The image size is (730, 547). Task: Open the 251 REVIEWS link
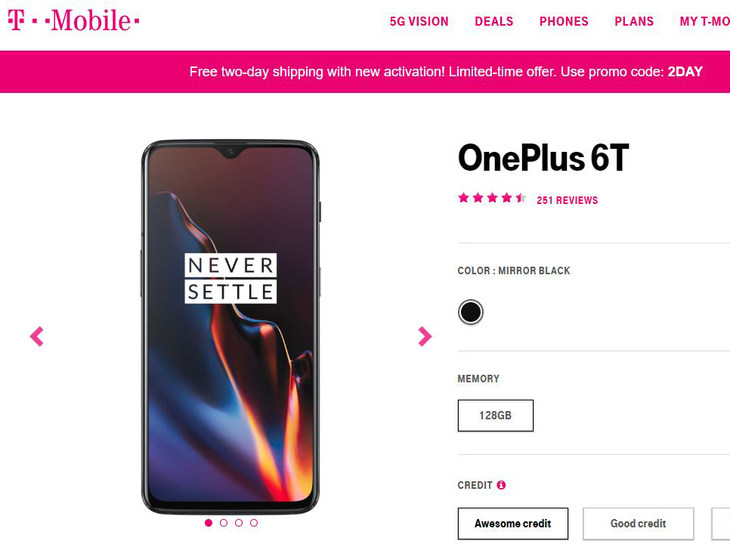click(567, 200)
